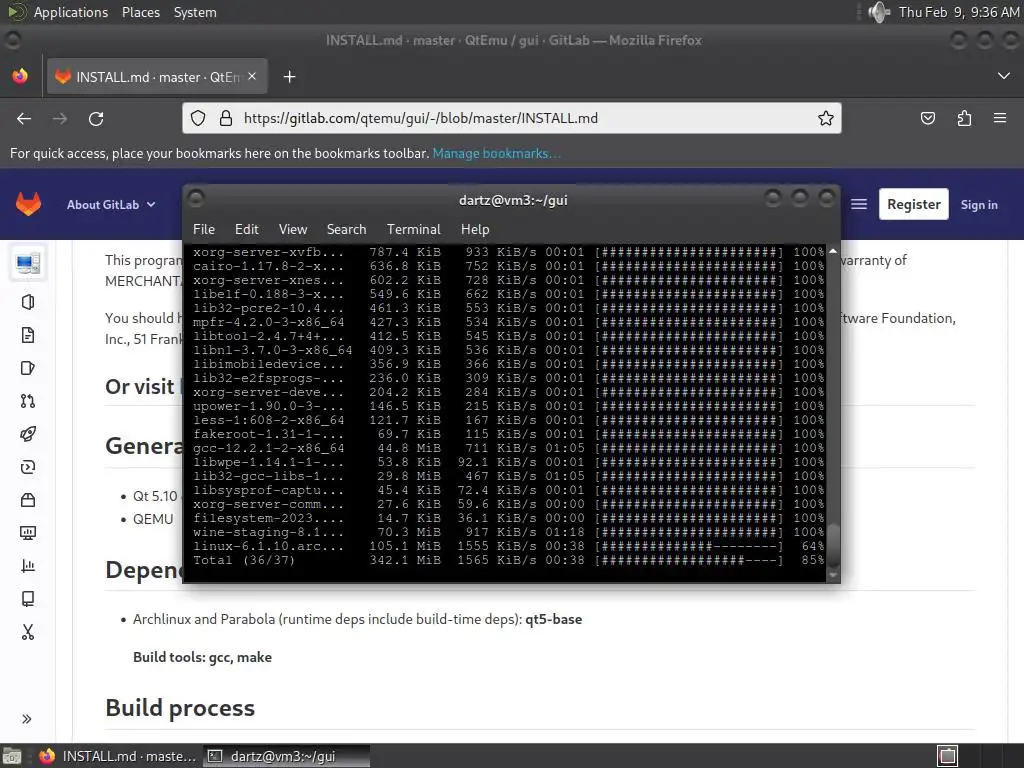
Task: Show tracking protection shield info
Action: pos(198,118)
